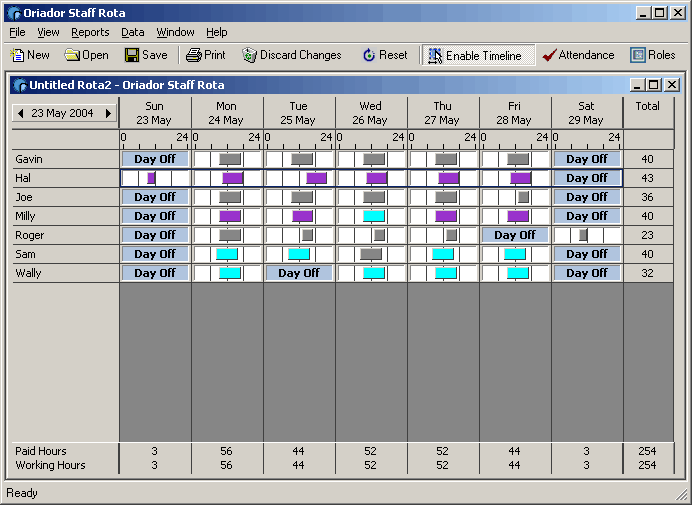Select Roger's grey Saturday shift bar
This screenshot has width=692, height=505.
coord(583,235)
